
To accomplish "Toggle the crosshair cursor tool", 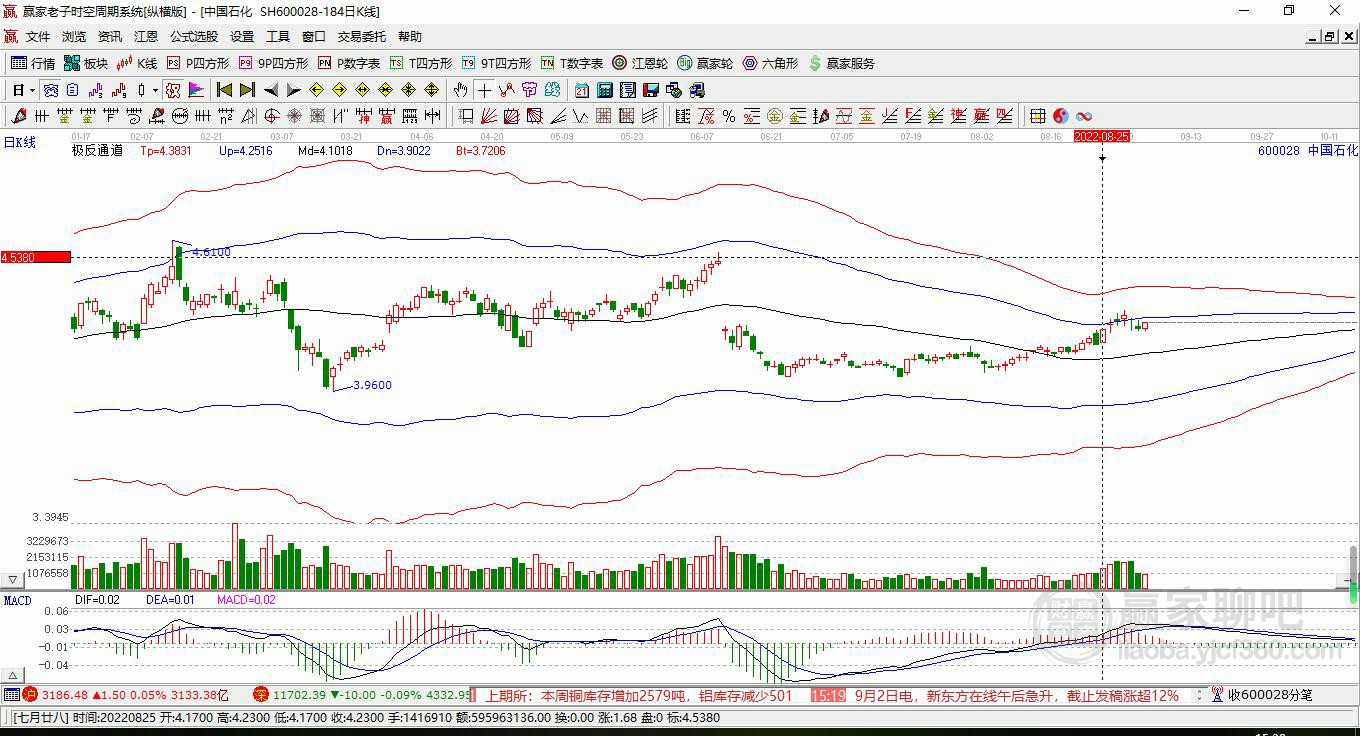I will click(484, 90).
